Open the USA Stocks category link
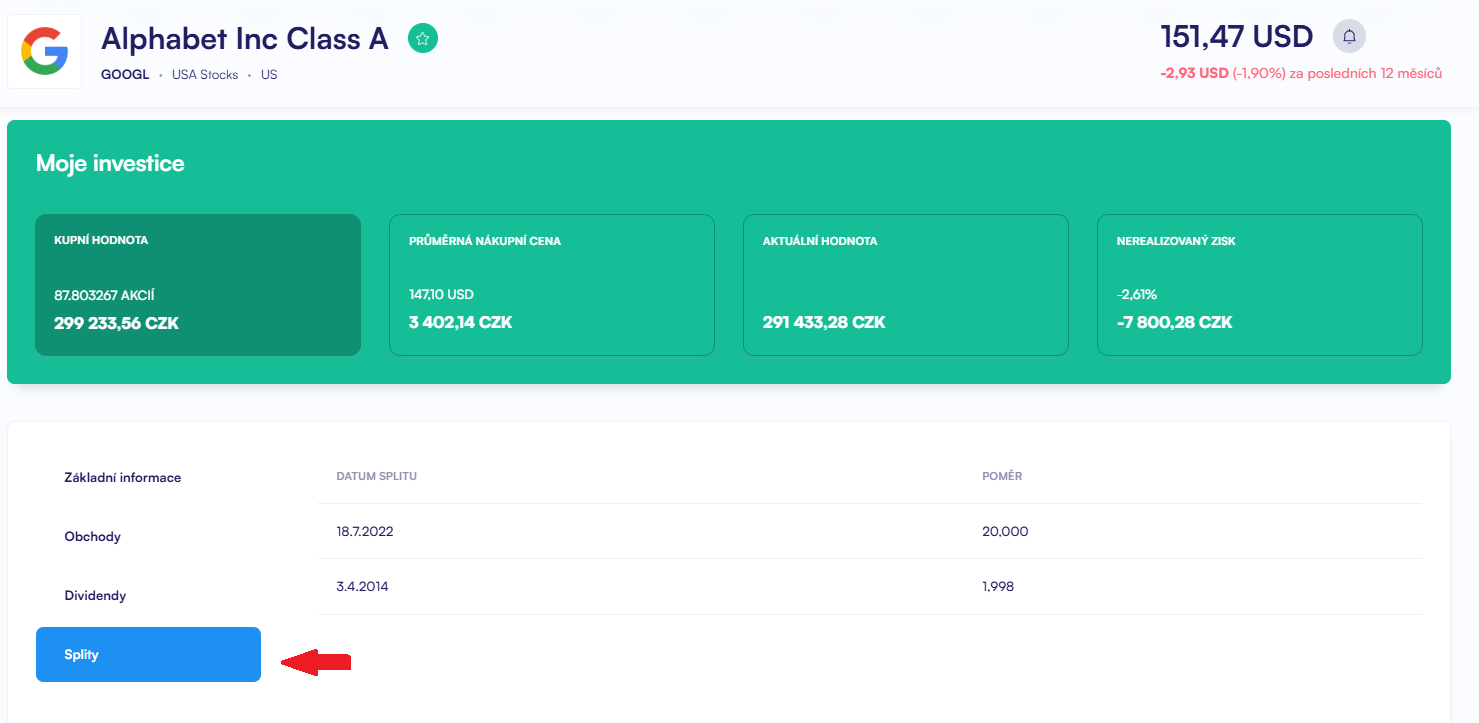1479x723 pixels. click(x=205, y=75)
